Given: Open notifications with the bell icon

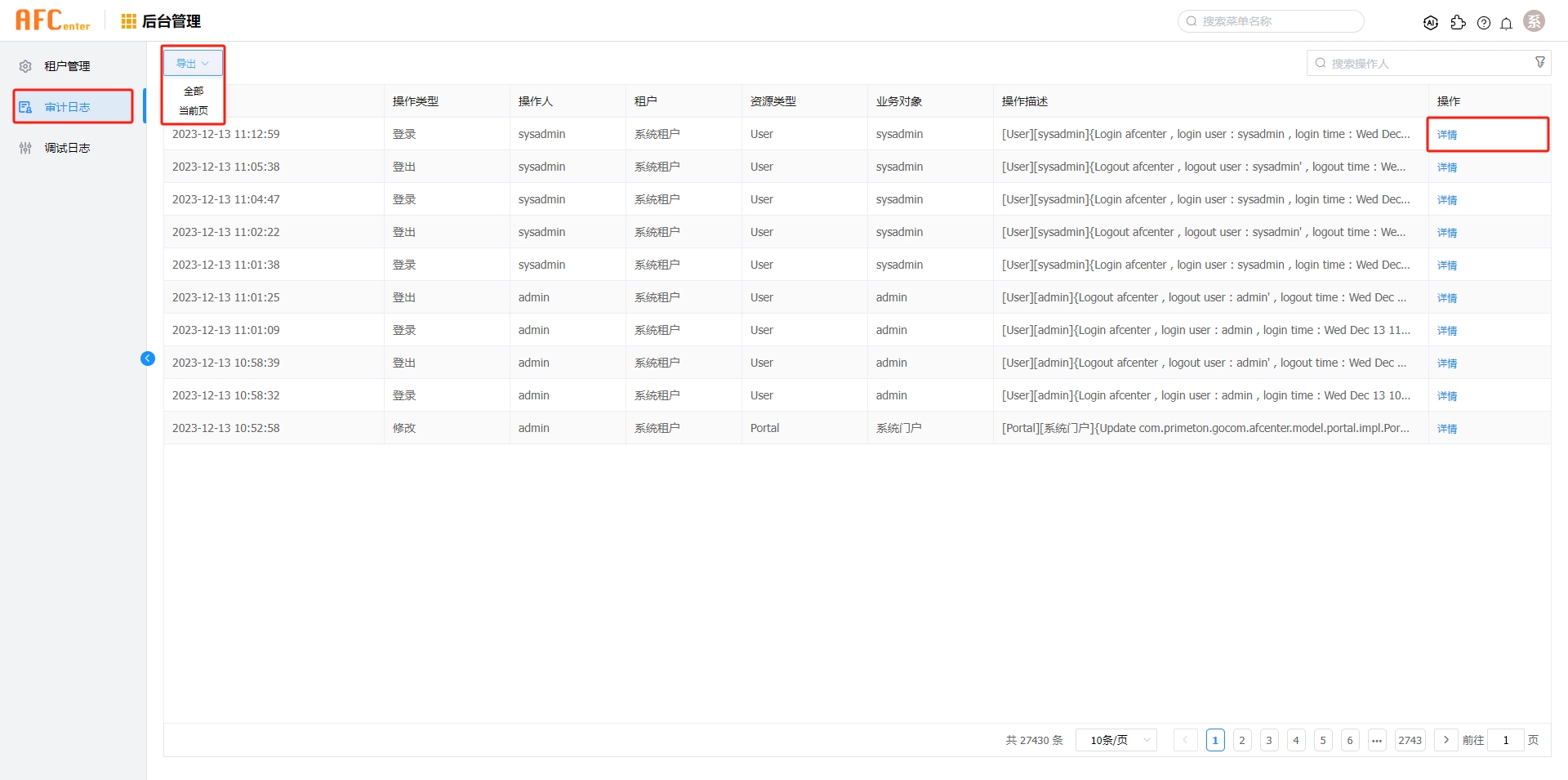Looking at the screenshot, I should pos(1506,23).
